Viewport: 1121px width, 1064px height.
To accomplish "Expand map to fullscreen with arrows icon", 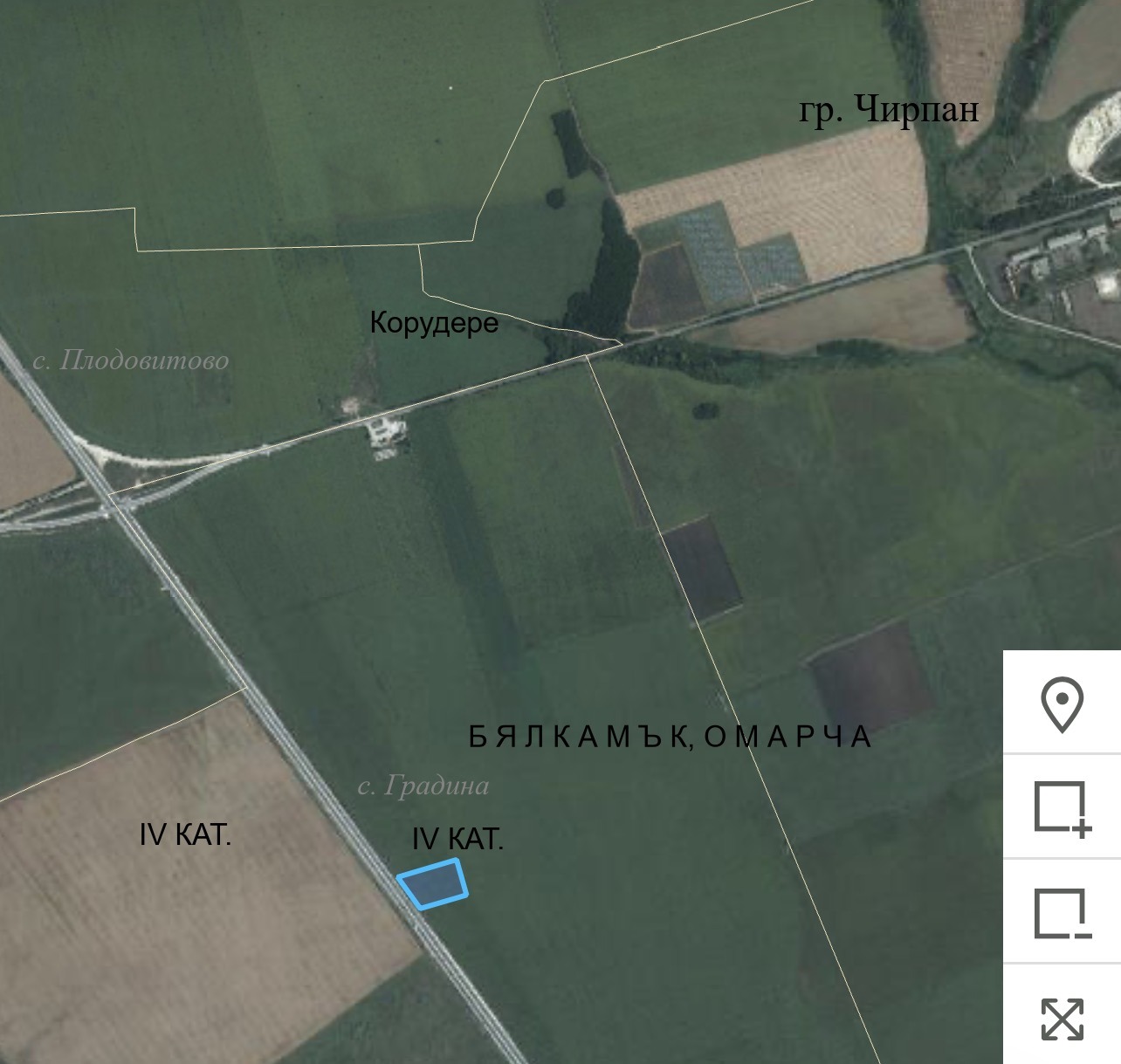I will (x=1062, y=1019).
